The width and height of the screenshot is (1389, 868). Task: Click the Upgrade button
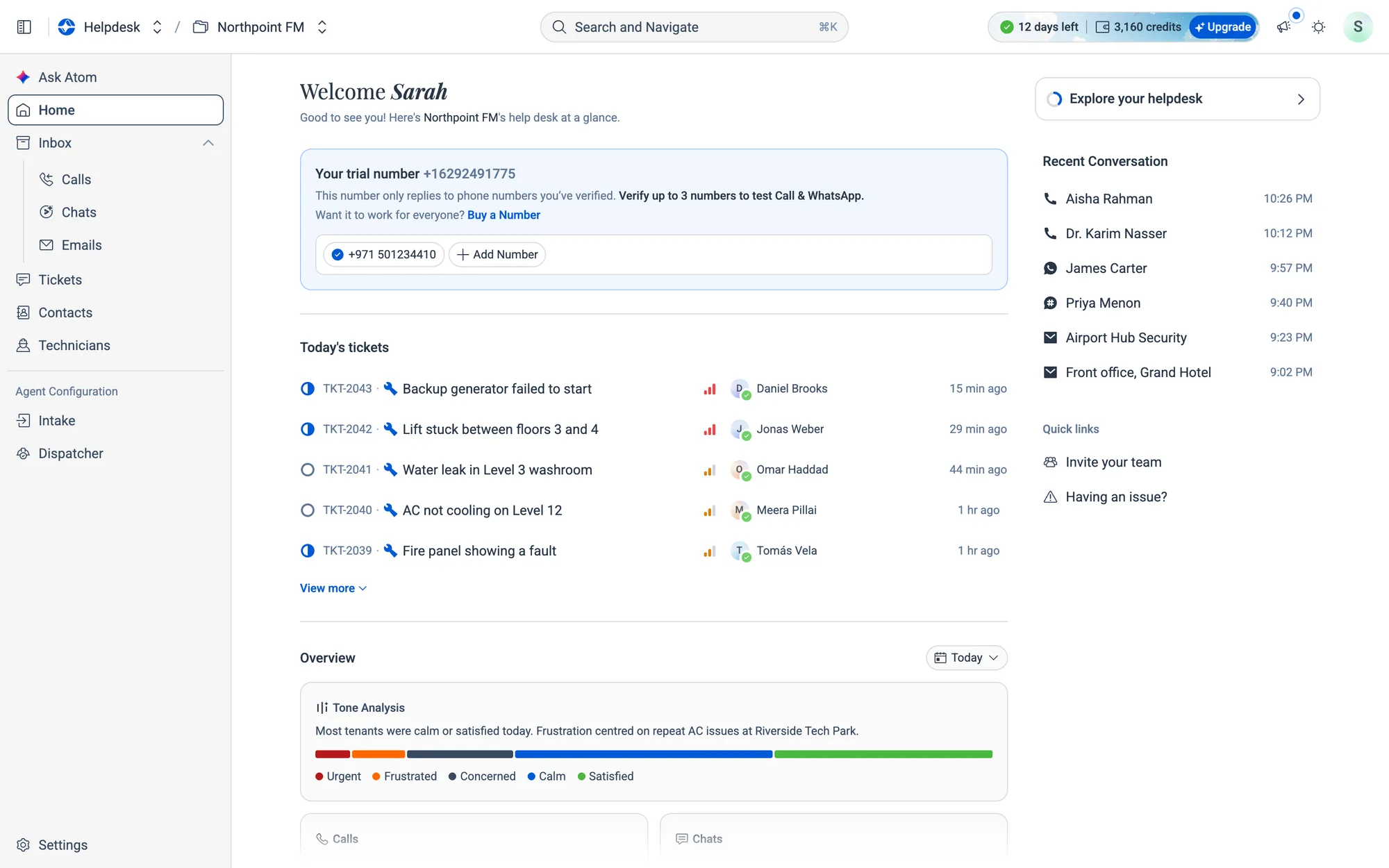1223,27
